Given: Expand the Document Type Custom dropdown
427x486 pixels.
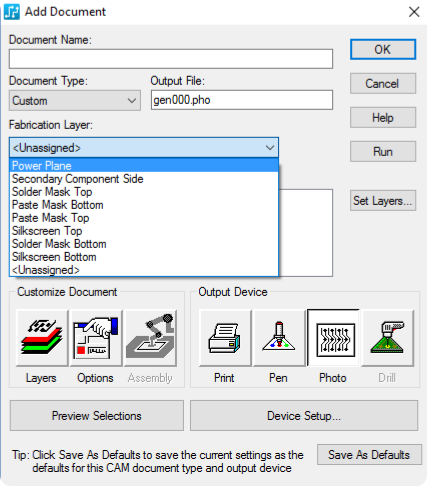Looking at the screenshot, I should coord(75,100).
